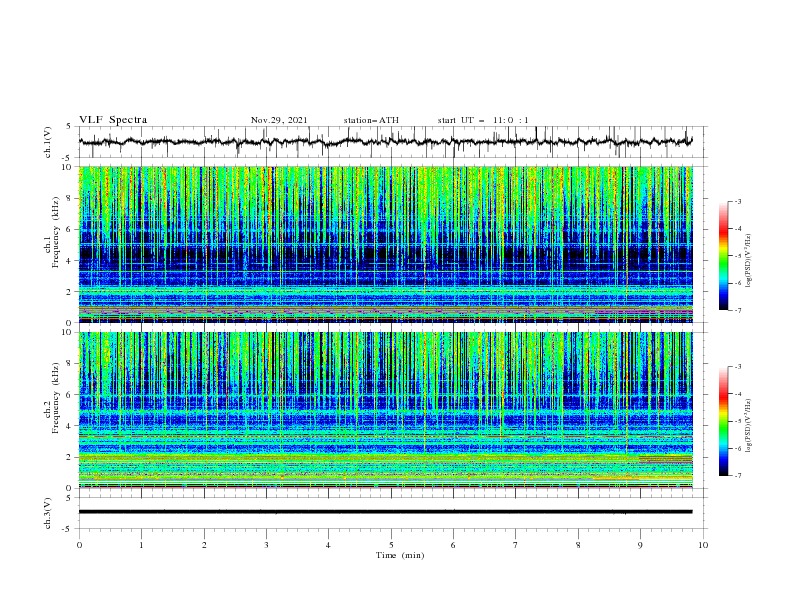Screen dimensions: 792x612
Task: Click time axis tick label "8"
Action: coord(578,545)
